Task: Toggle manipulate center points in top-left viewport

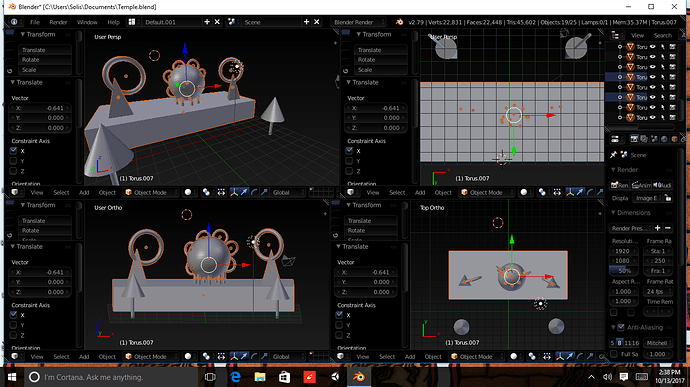Action: point(221,192)
